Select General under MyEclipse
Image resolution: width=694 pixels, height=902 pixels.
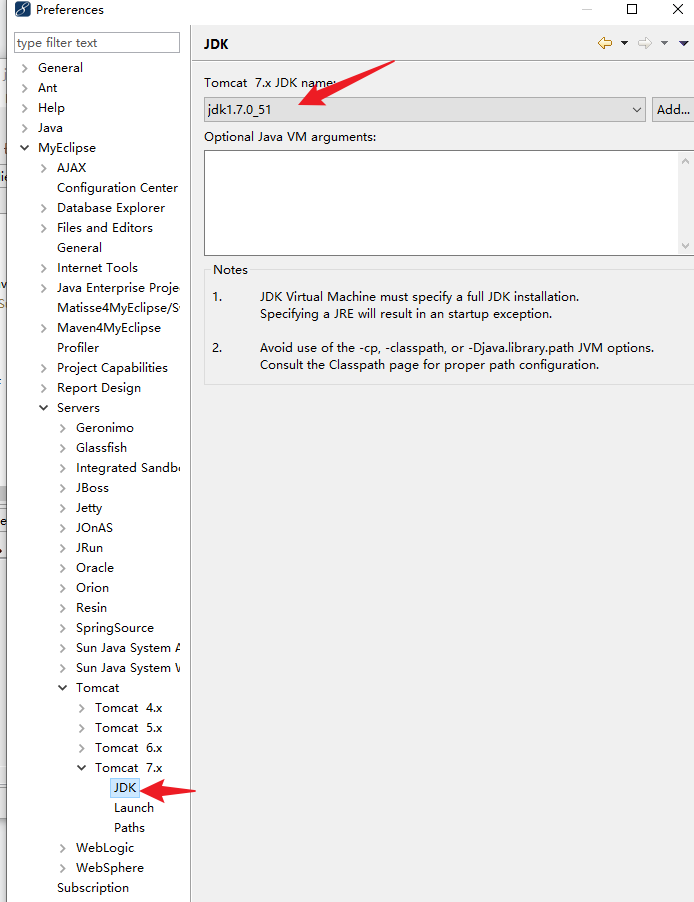point(79,247)
